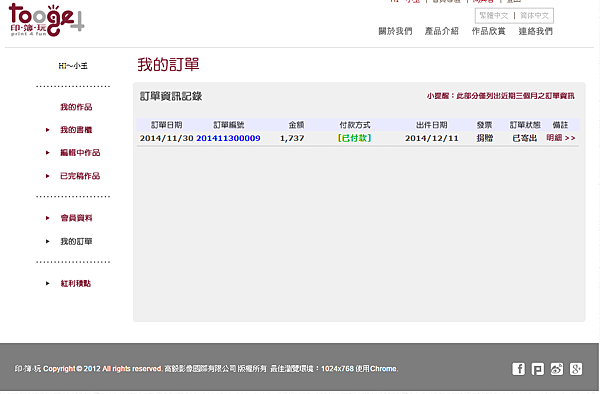Screen dimensions: 600x394
Task: Switch language to 简体中文
Action: (x=534, y=16)
